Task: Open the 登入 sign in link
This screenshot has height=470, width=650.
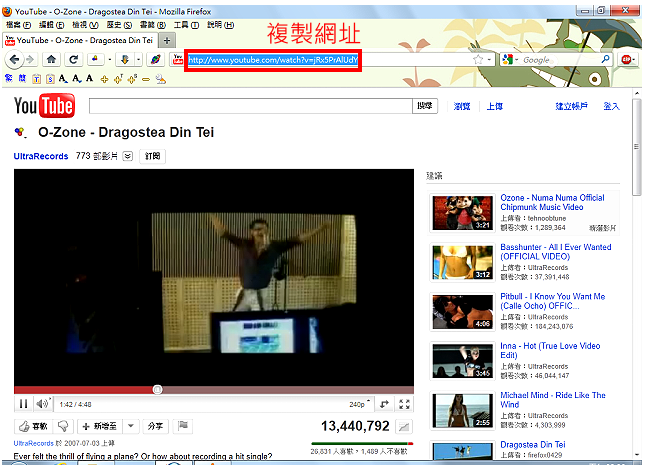Action: pos(611,107)
